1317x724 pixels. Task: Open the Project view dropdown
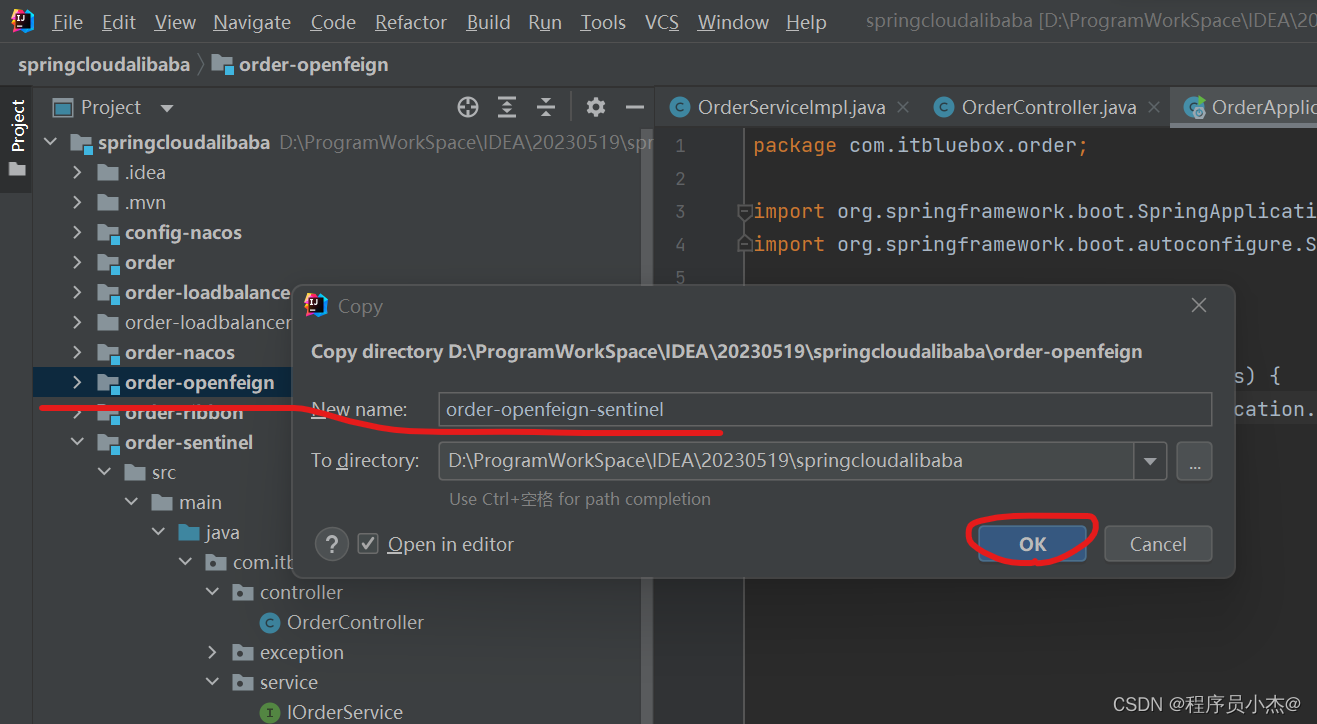click(167, 108)
